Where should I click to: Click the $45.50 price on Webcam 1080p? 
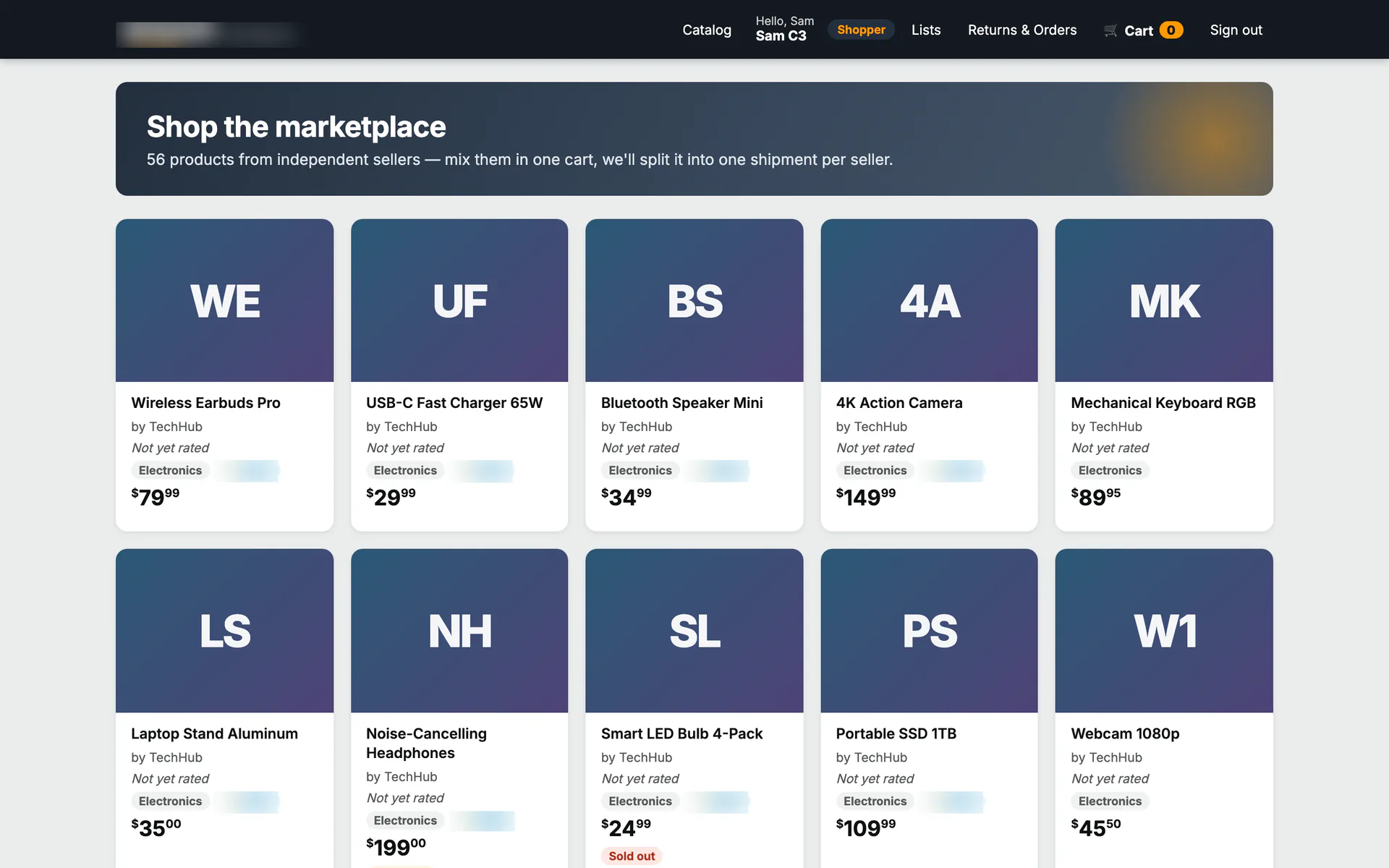[1096, 827]
